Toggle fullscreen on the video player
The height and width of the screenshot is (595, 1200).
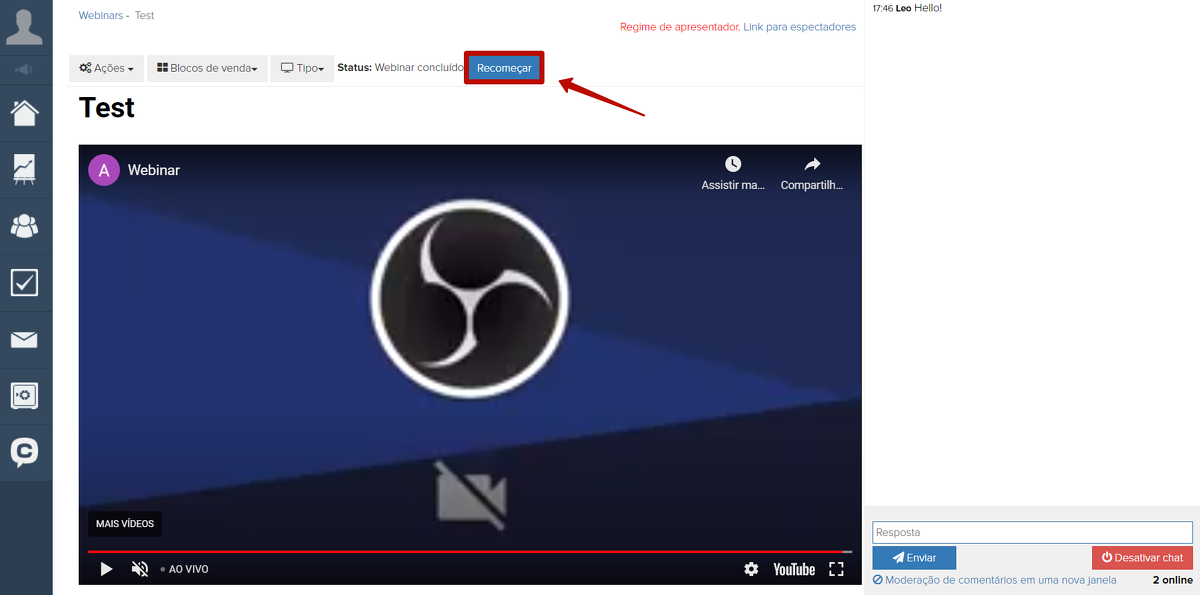pyautogui.click(x=837, y=569)
